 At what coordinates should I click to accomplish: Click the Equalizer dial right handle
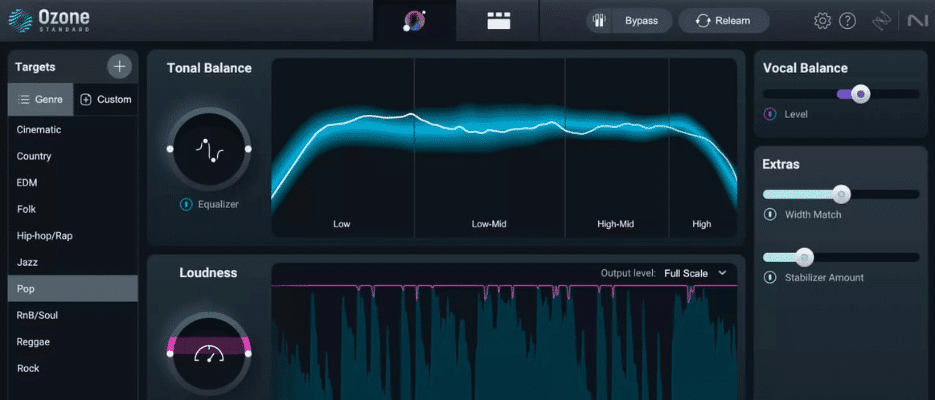click(x=248, y=148)
